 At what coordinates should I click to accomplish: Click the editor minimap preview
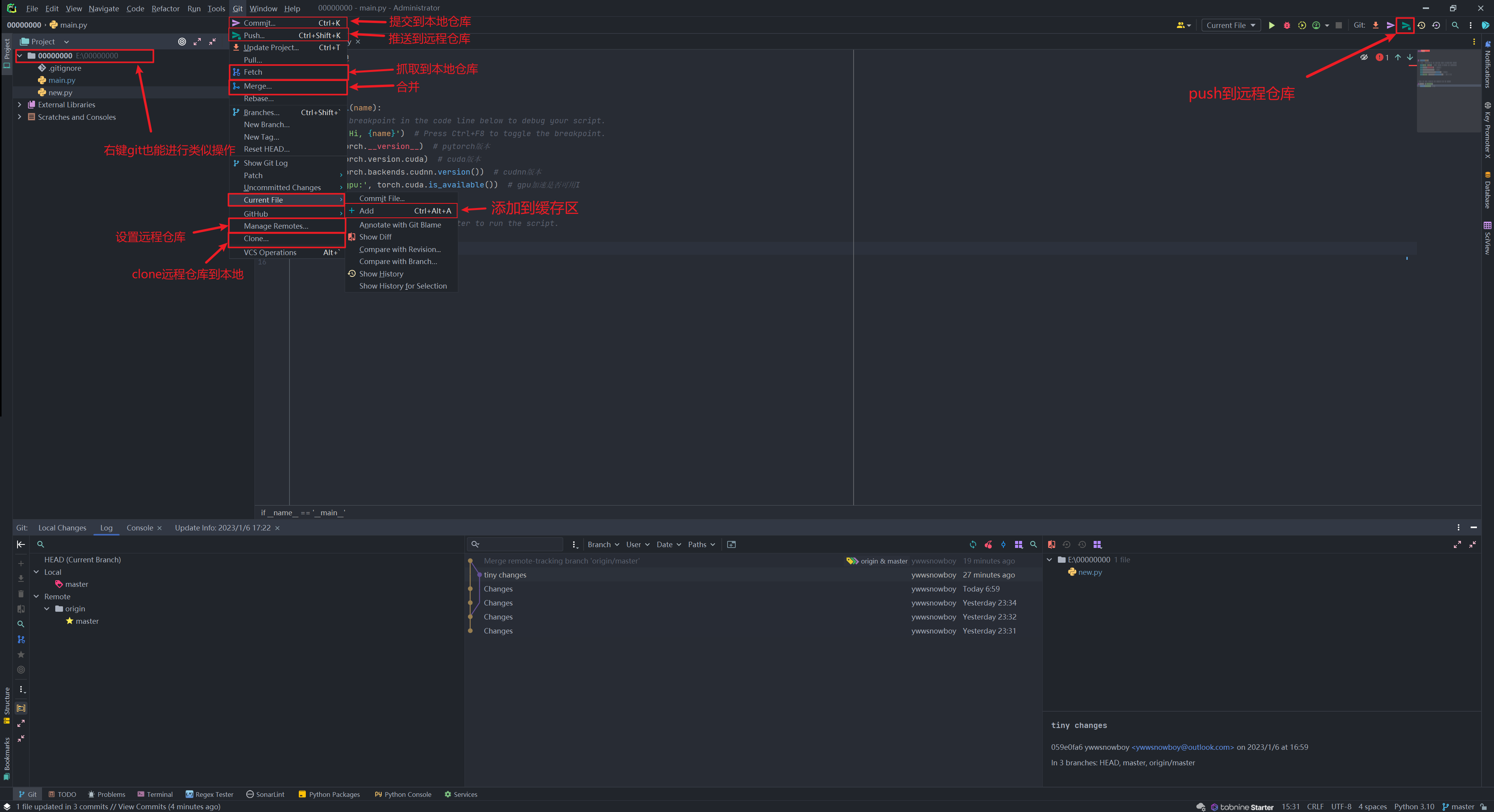[x=1448, y=90]
